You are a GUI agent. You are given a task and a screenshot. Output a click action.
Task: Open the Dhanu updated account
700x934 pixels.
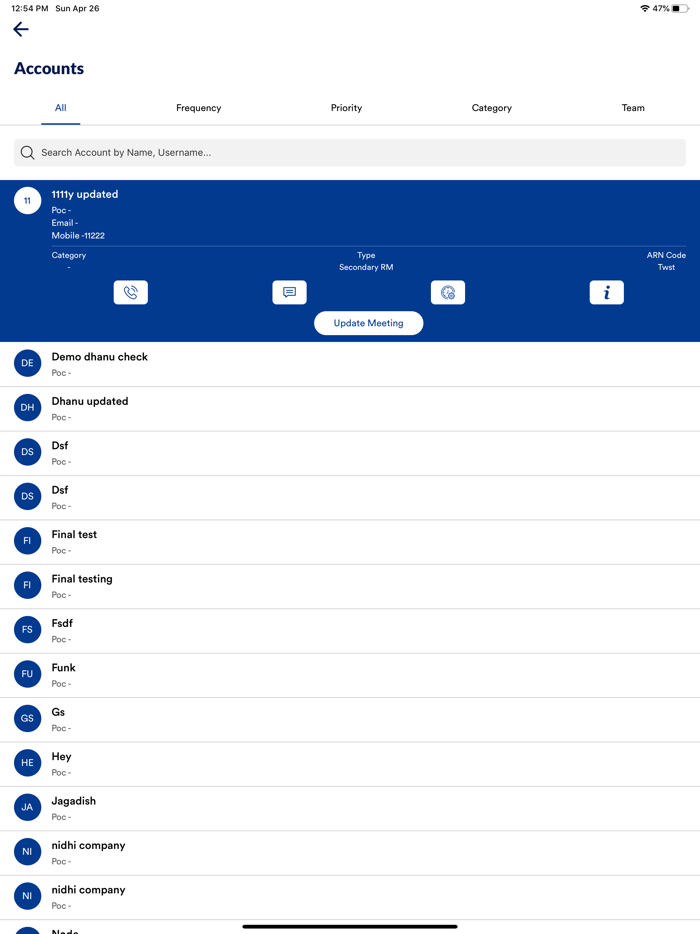[350, 409]
